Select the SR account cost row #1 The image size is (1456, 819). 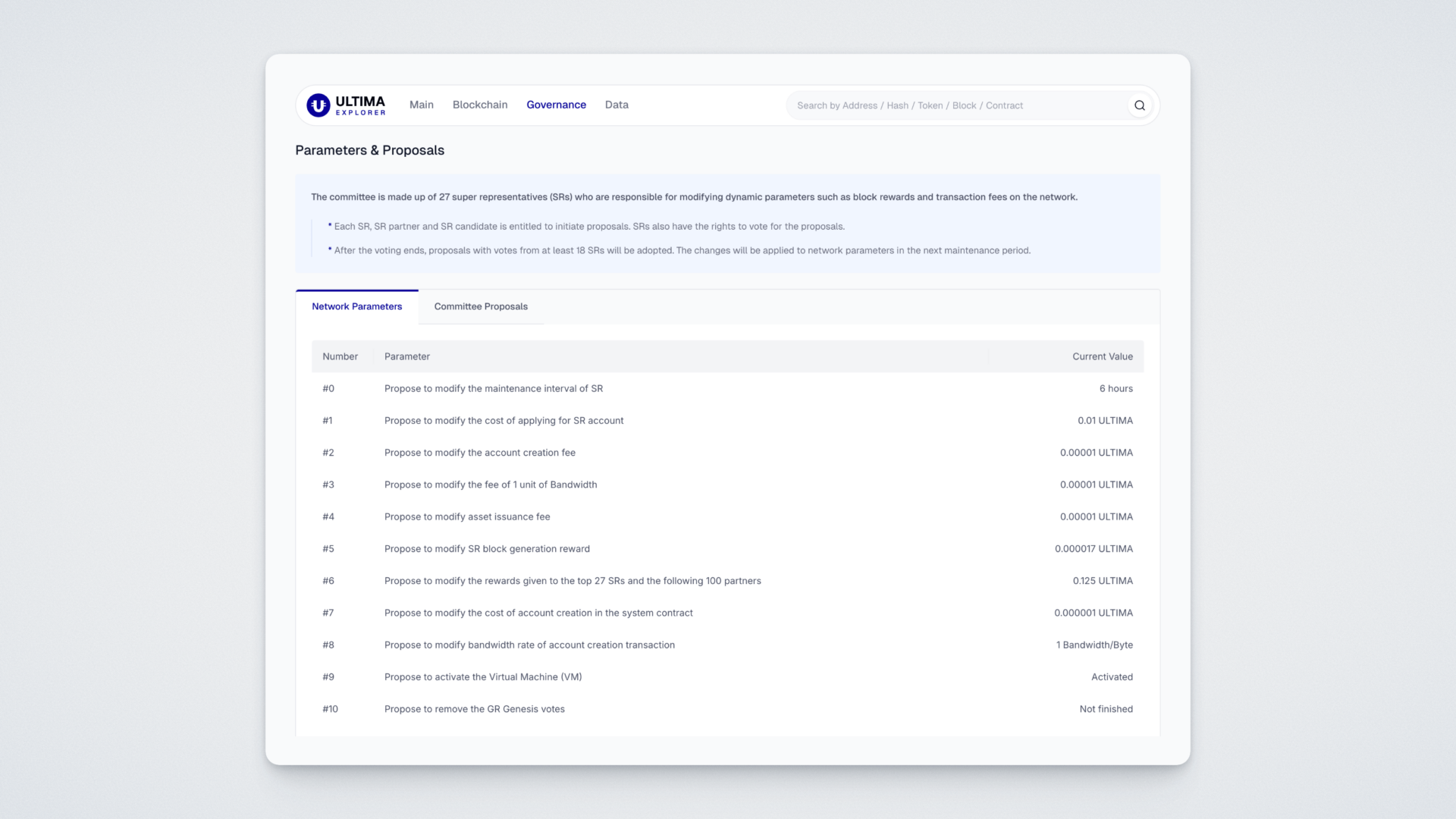click(x=504, y=420)
